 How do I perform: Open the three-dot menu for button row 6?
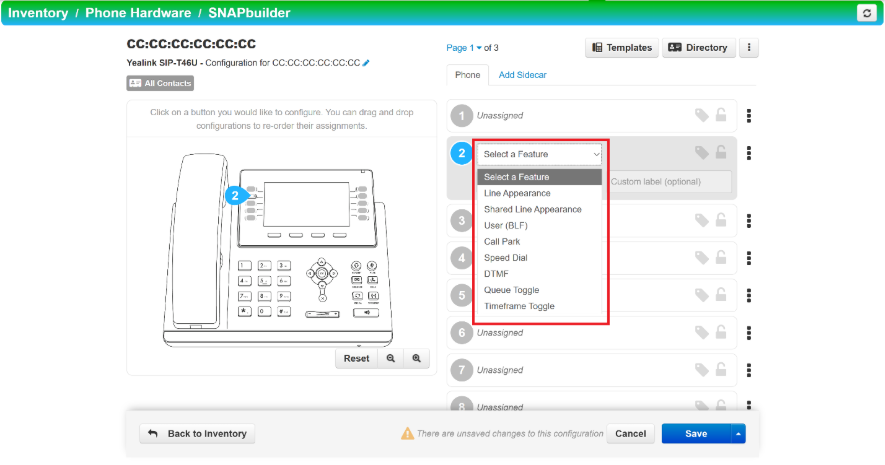click(749, 333)
